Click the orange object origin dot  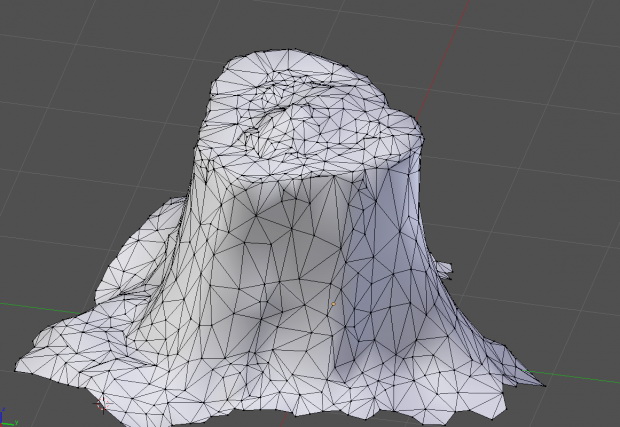333,304
